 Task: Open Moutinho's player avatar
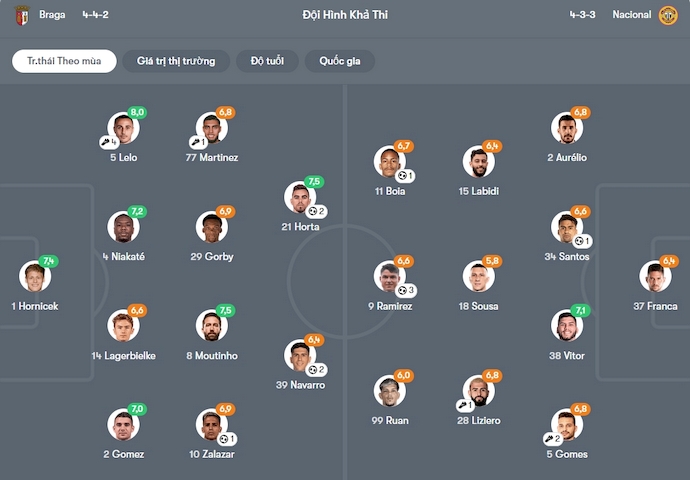click(211, 326)
